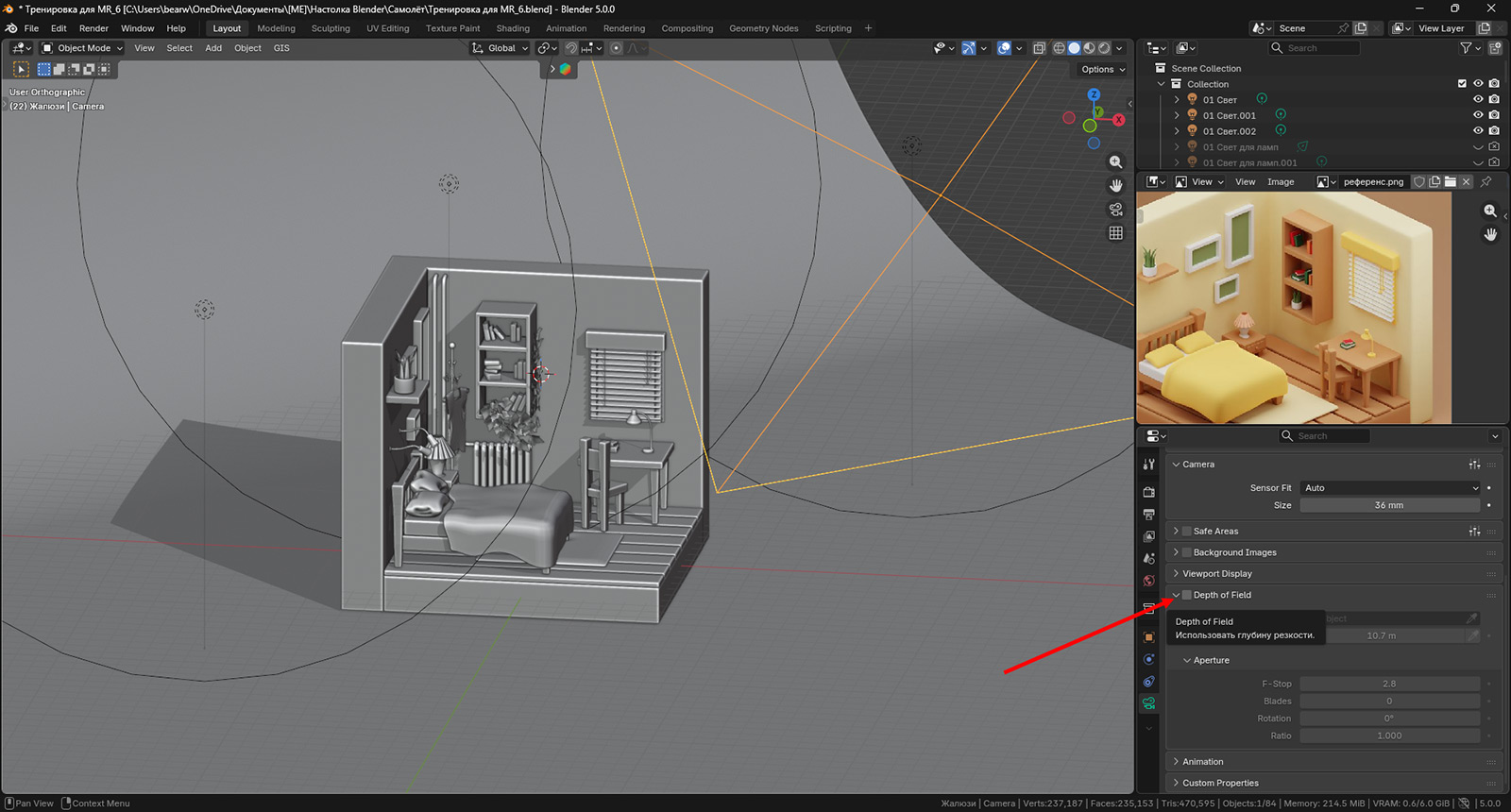
Task: Open the Object Mode dropdown
Action: pos(83,48)
